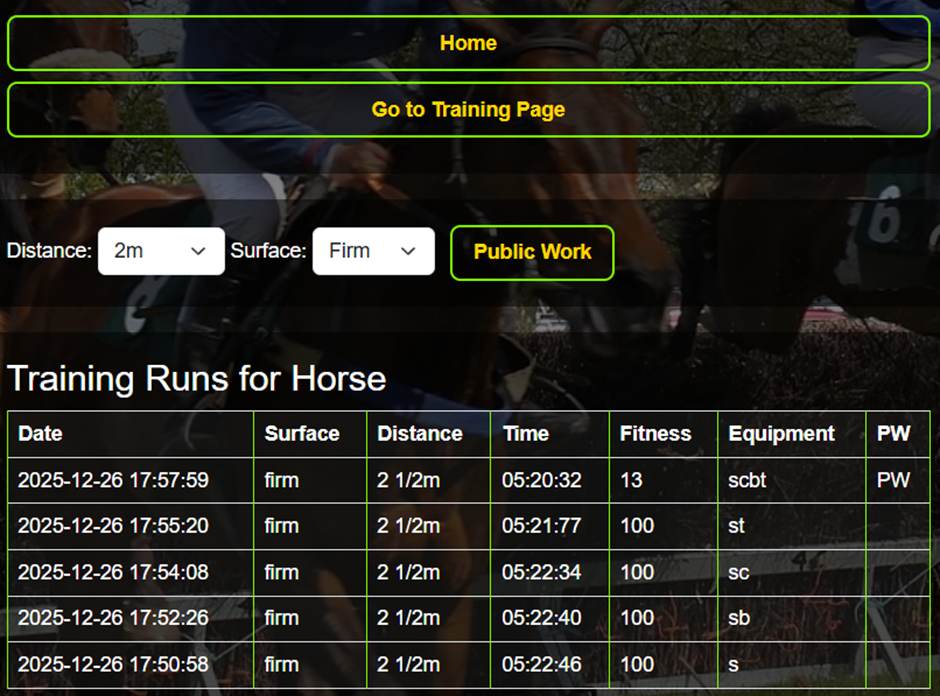940x696 pixels.
Task: Click the Surface column header in table
Action: [302, 434]
